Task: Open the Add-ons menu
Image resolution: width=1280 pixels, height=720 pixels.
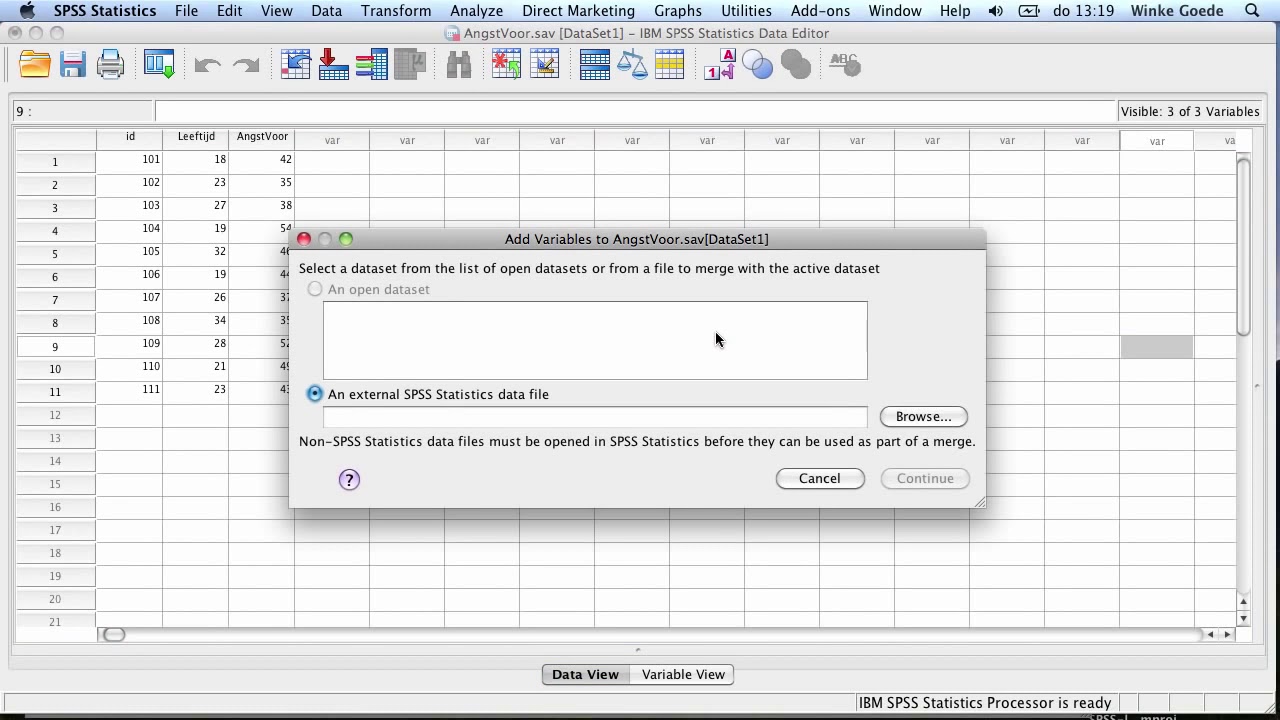Action: click(x=819, y=11)
